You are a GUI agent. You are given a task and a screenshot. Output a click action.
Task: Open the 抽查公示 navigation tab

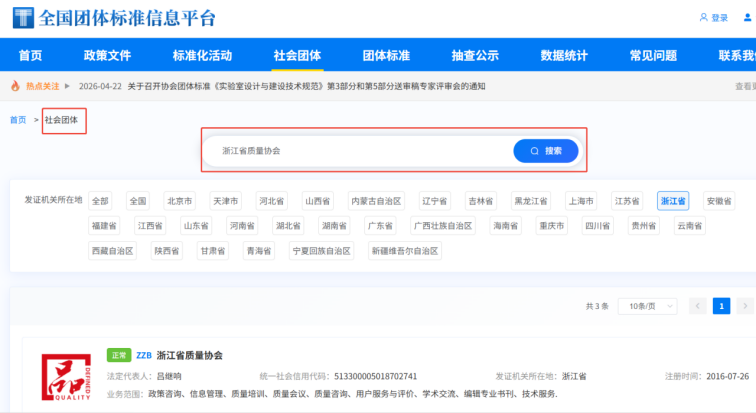(x=475, y=55)
